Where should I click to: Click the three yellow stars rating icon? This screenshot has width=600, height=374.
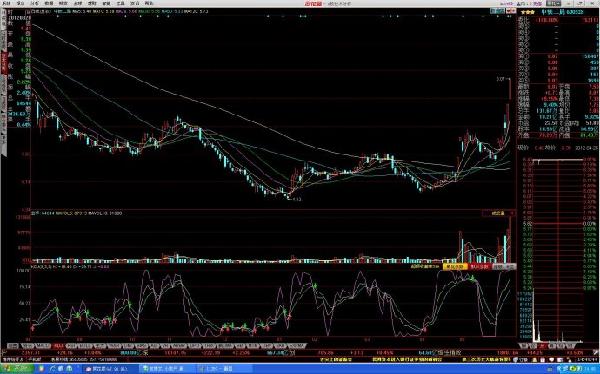527,12
